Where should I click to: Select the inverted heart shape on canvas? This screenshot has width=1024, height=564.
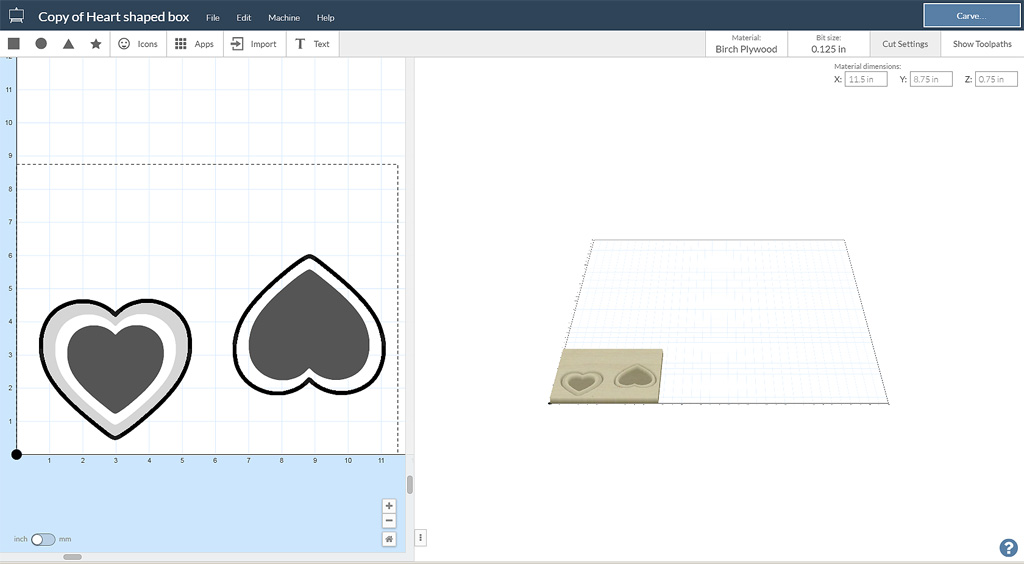pyautogui.click(x=310, y=325)
